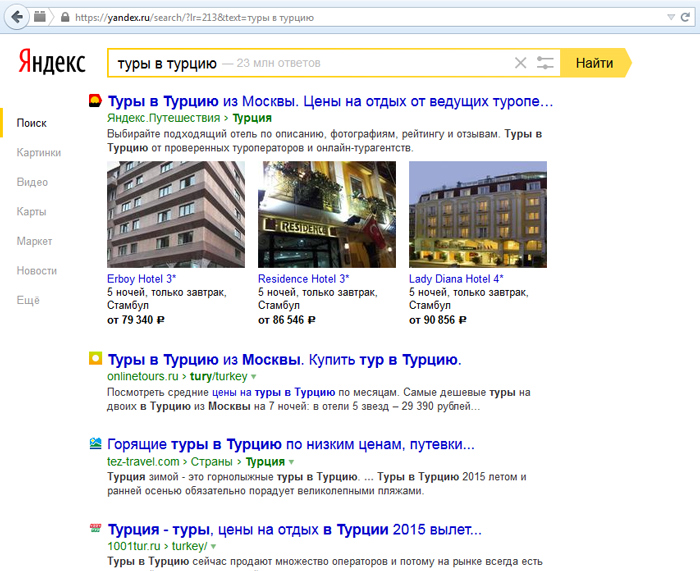700x571 pixels.
Task: Click the padlock icon in address bar
Action: tap(65, 18)
